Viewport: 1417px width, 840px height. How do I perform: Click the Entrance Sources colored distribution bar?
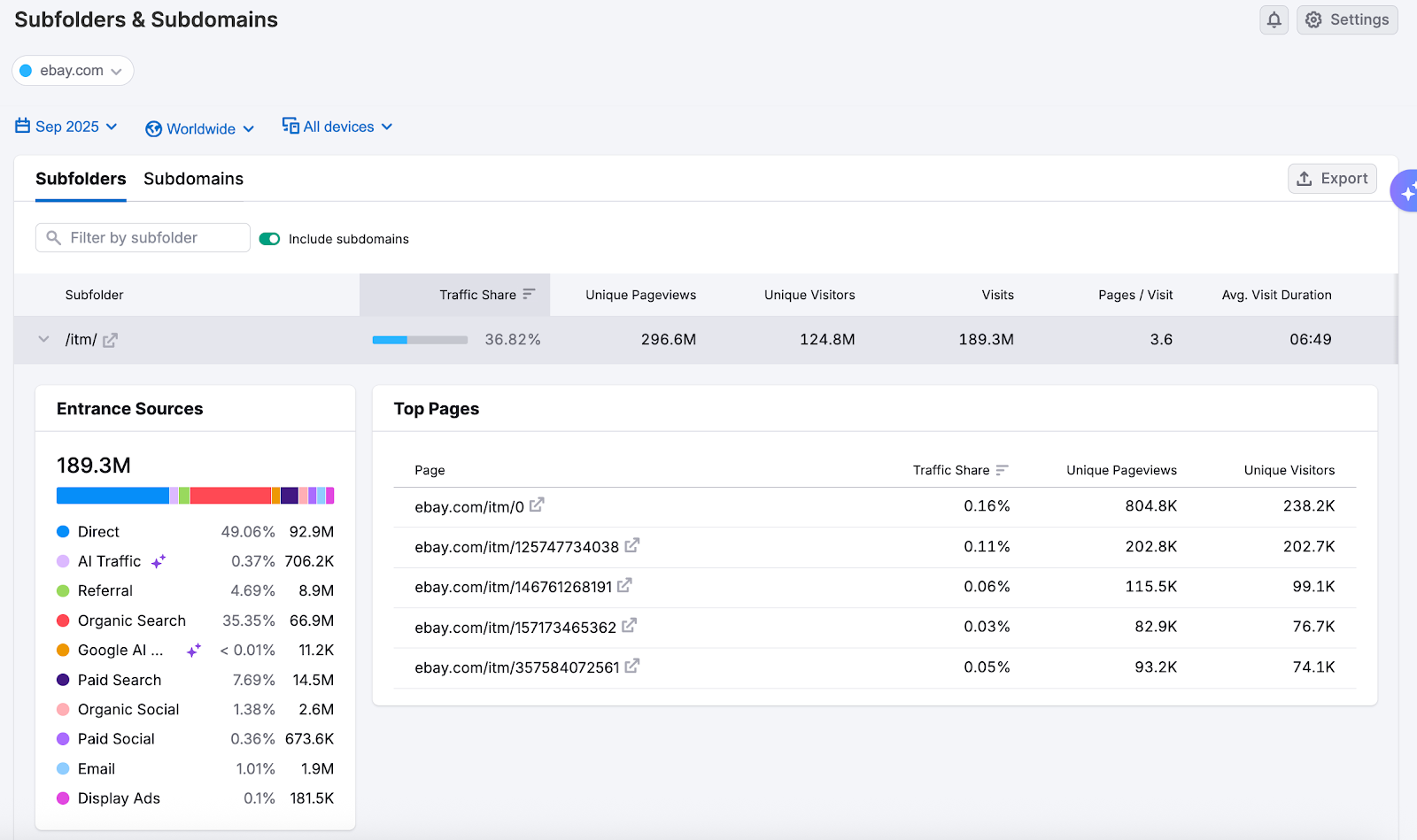pos(195,495)
